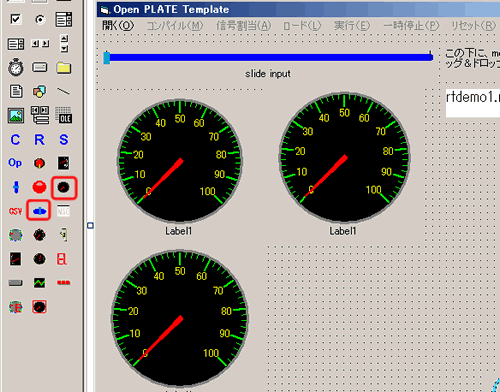Select the blue Op tool icon
This screenshot has height=392, width=500.
click(15, 163)
